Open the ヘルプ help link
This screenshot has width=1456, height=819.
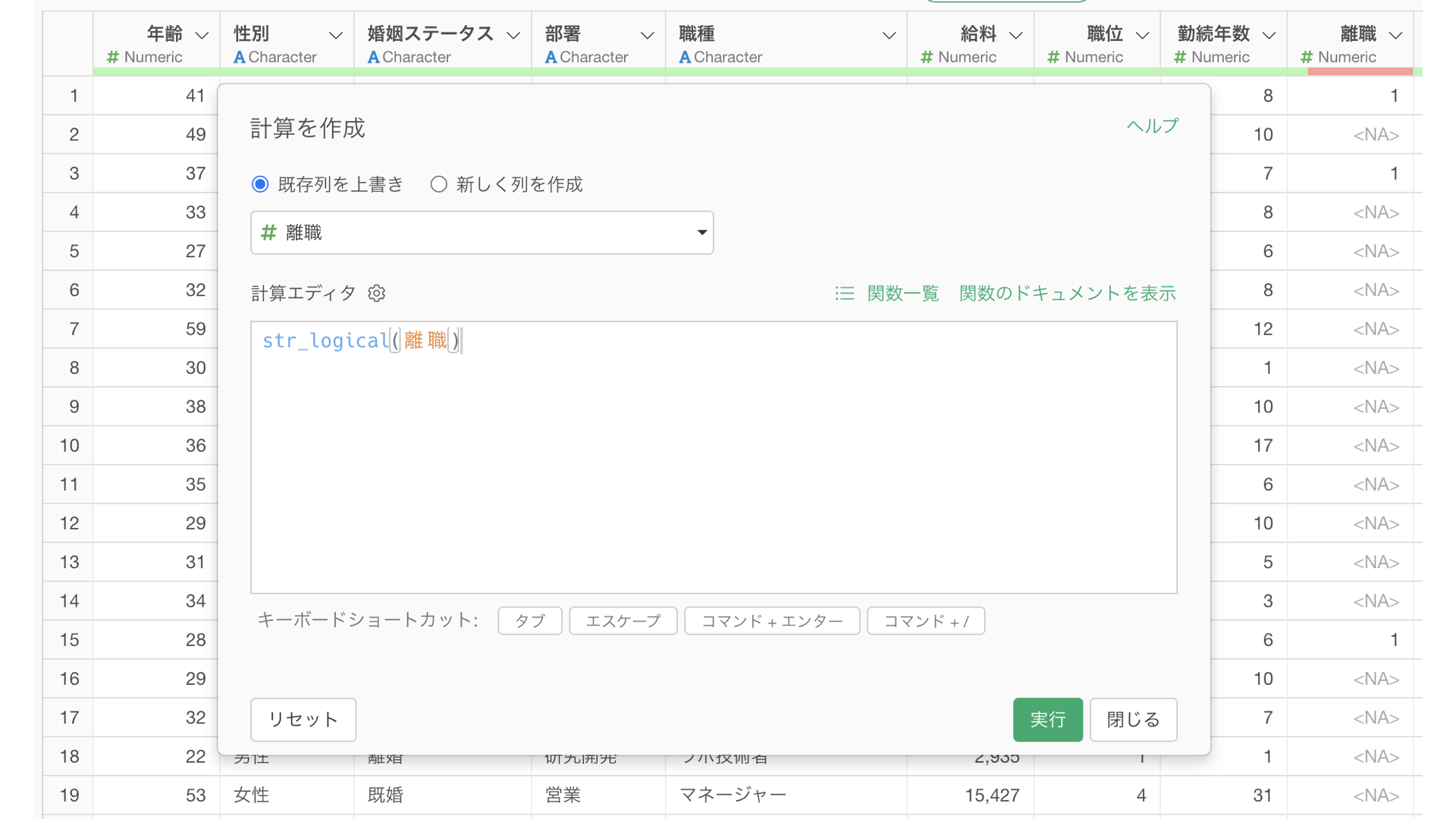(1152, 126)
